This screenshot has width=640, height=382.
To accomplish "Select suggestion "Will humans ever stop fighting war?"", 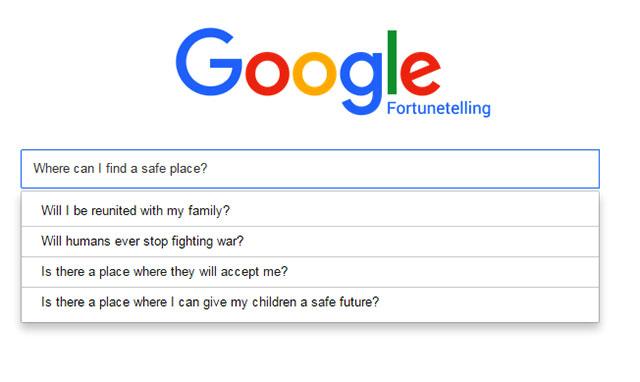I will tap(310, 241).
